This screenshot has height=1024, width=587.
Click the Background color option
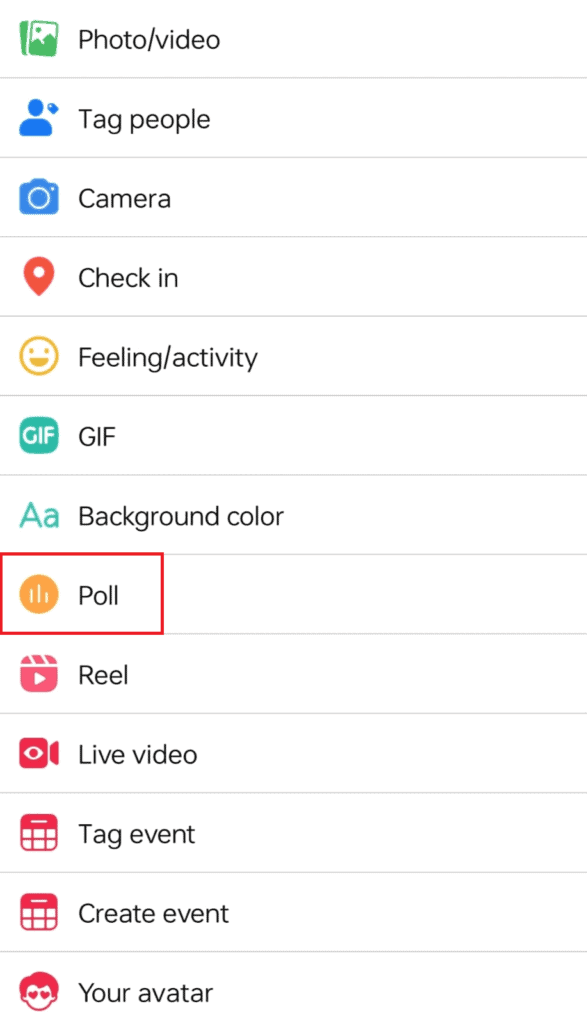(x=180, y=516)
